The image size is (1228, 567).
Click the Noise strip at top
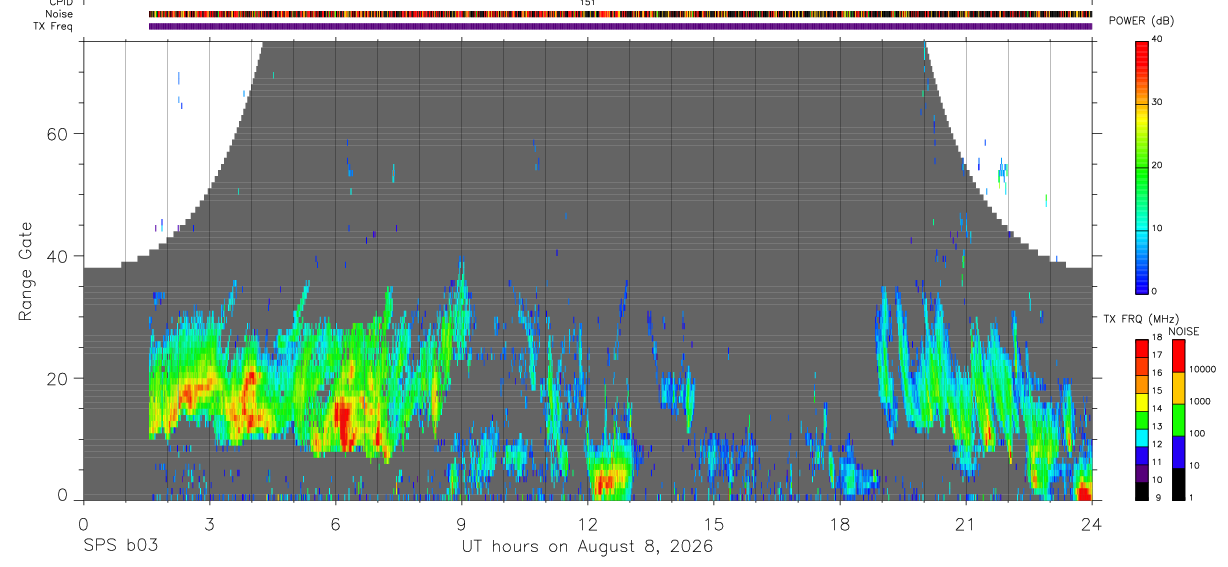click(620, 15)
